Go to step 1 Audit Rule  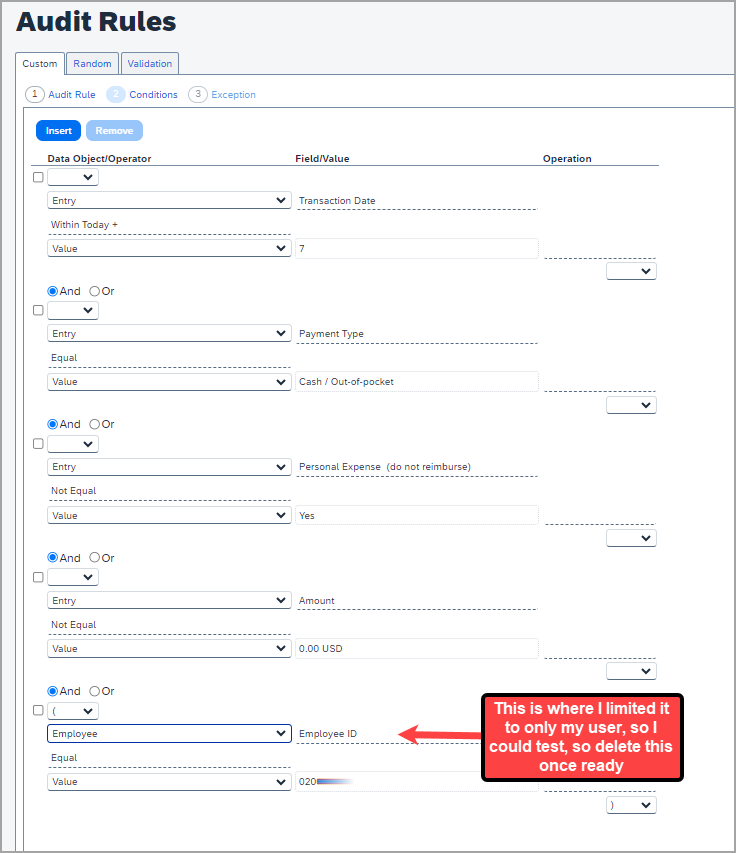(60, 95)
